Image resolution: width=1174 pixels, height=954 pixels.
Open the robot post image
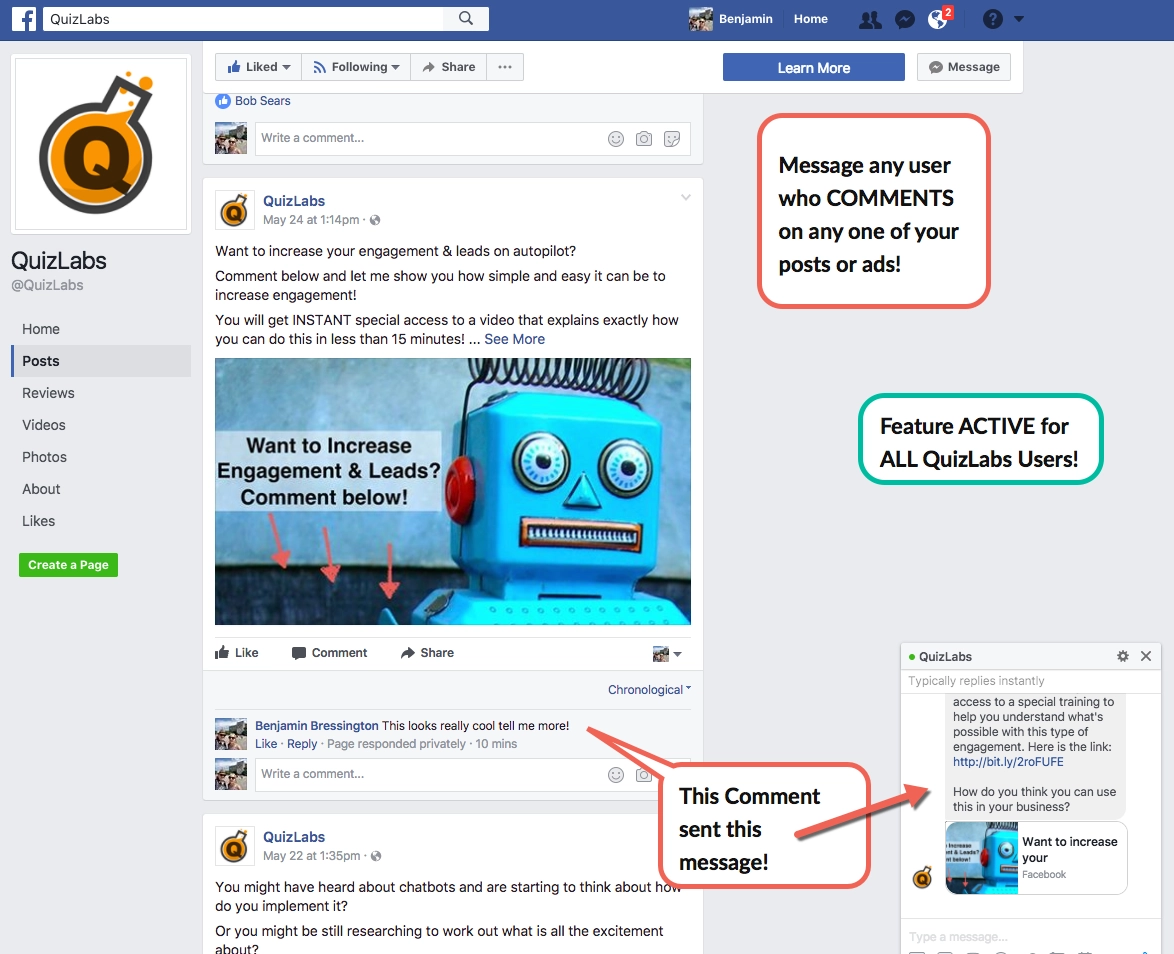453,491
